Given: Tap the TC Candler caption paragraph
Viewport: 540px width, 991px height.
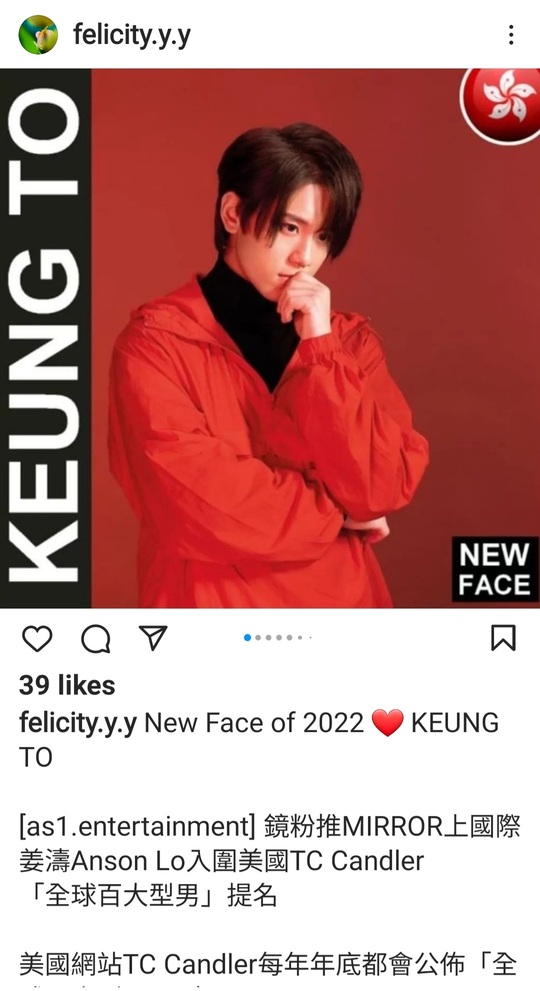Looking at the screenshot, I should [269, 965].
